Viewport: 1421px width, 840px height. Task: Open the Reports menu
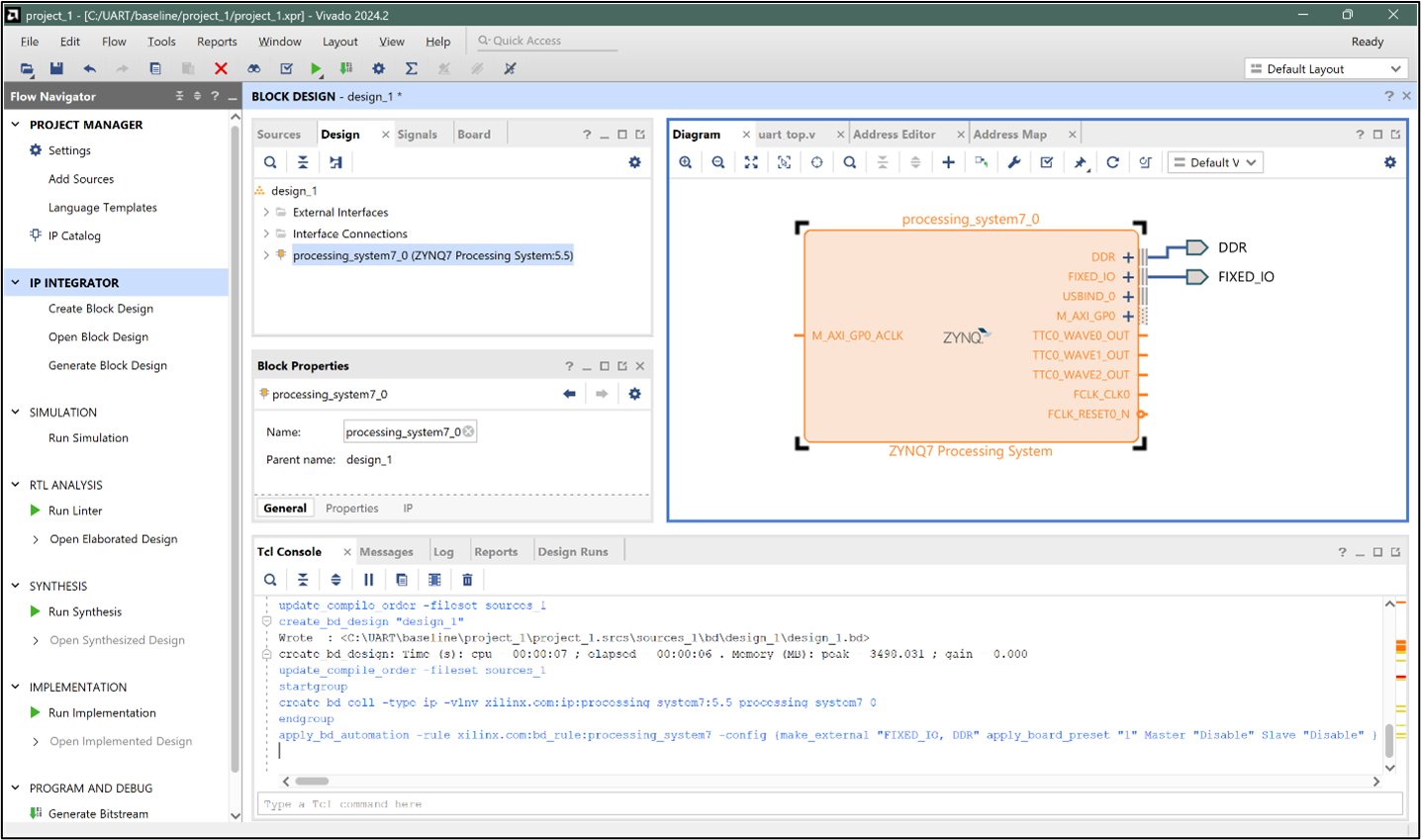tap(217, 42)
